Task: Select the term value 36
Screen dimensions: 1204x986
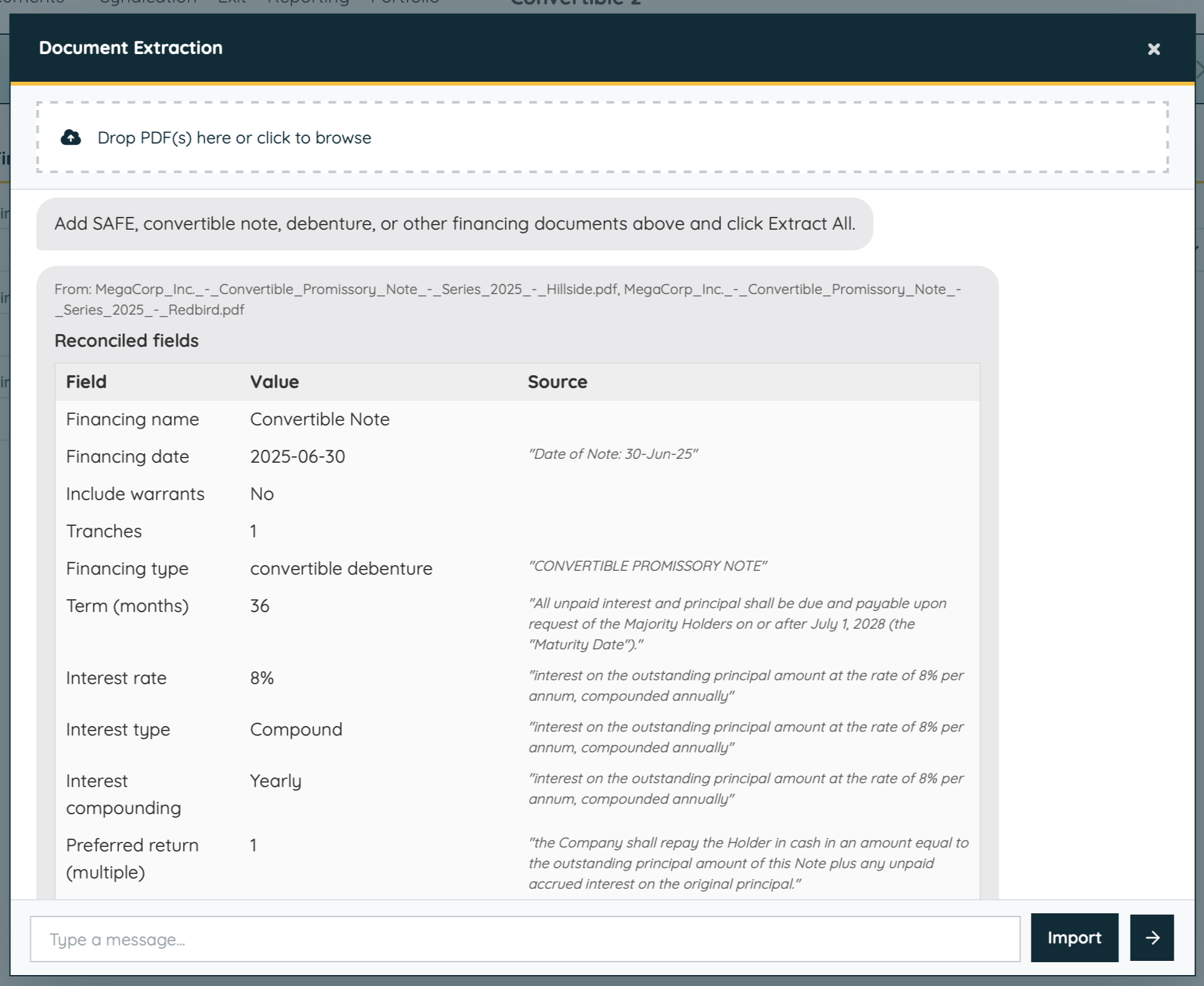Action: tap(259, 606)
